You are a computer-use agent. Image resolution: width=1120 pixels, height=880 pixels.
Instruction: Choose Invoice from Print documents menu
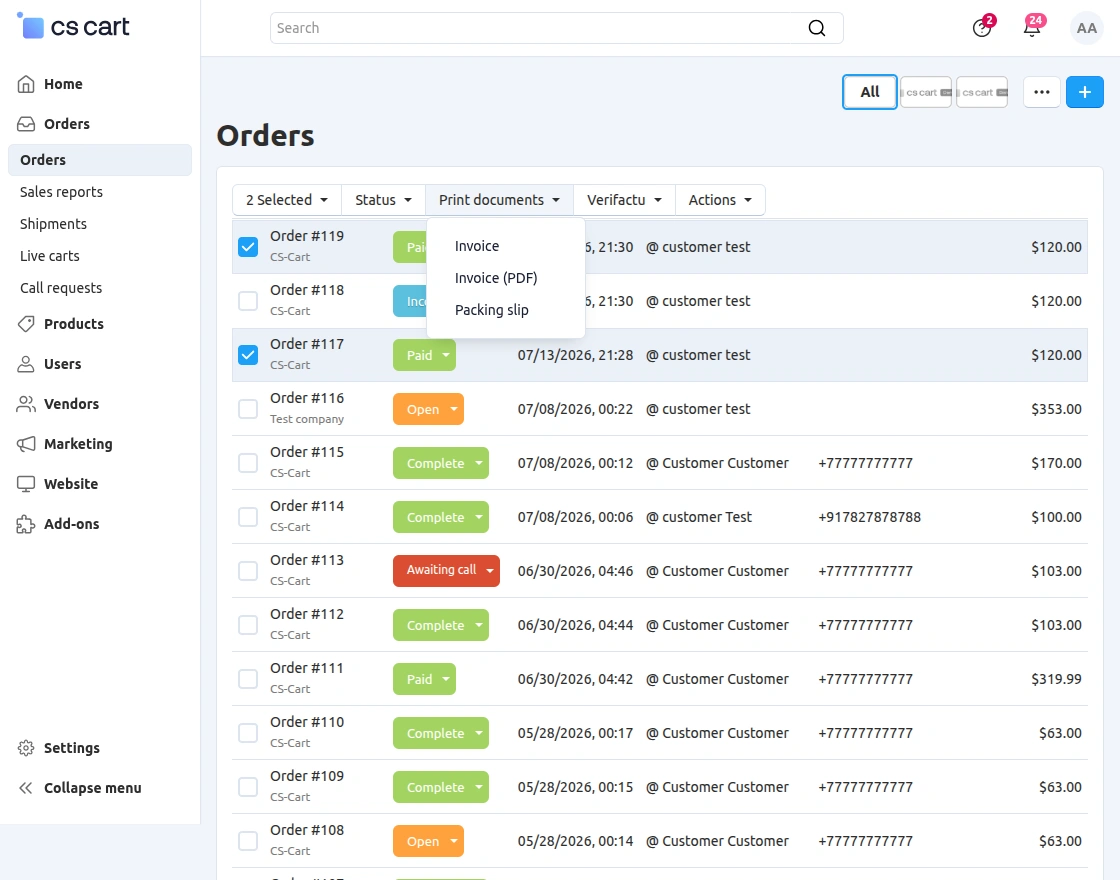(477, 246)
